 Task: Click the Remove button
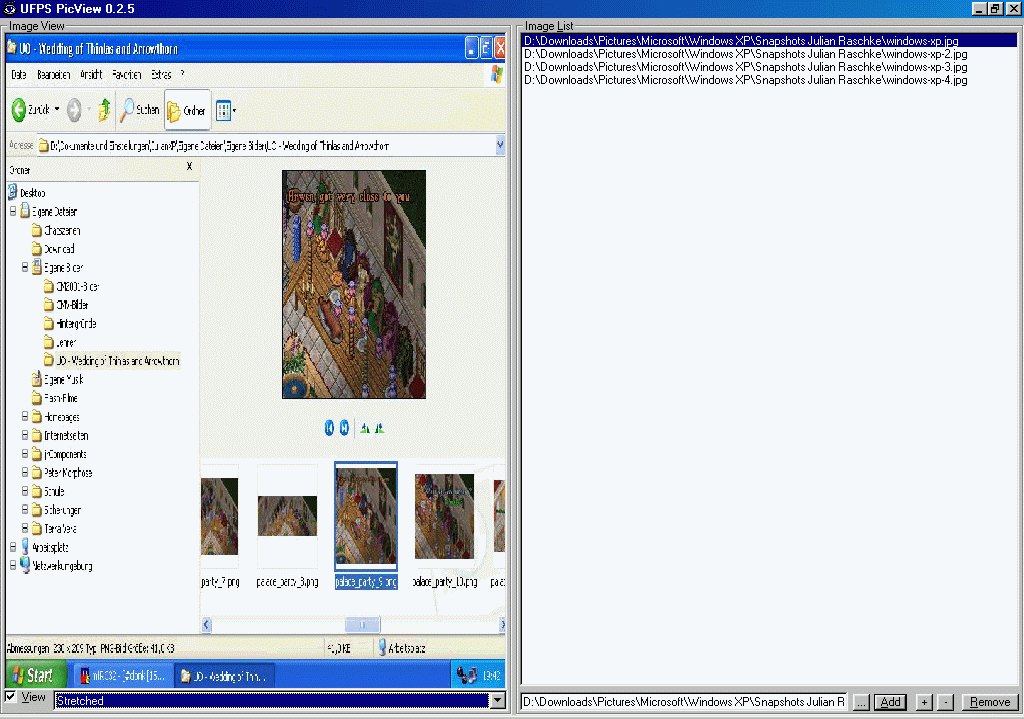pyautogui.click(x=989, y=702)
